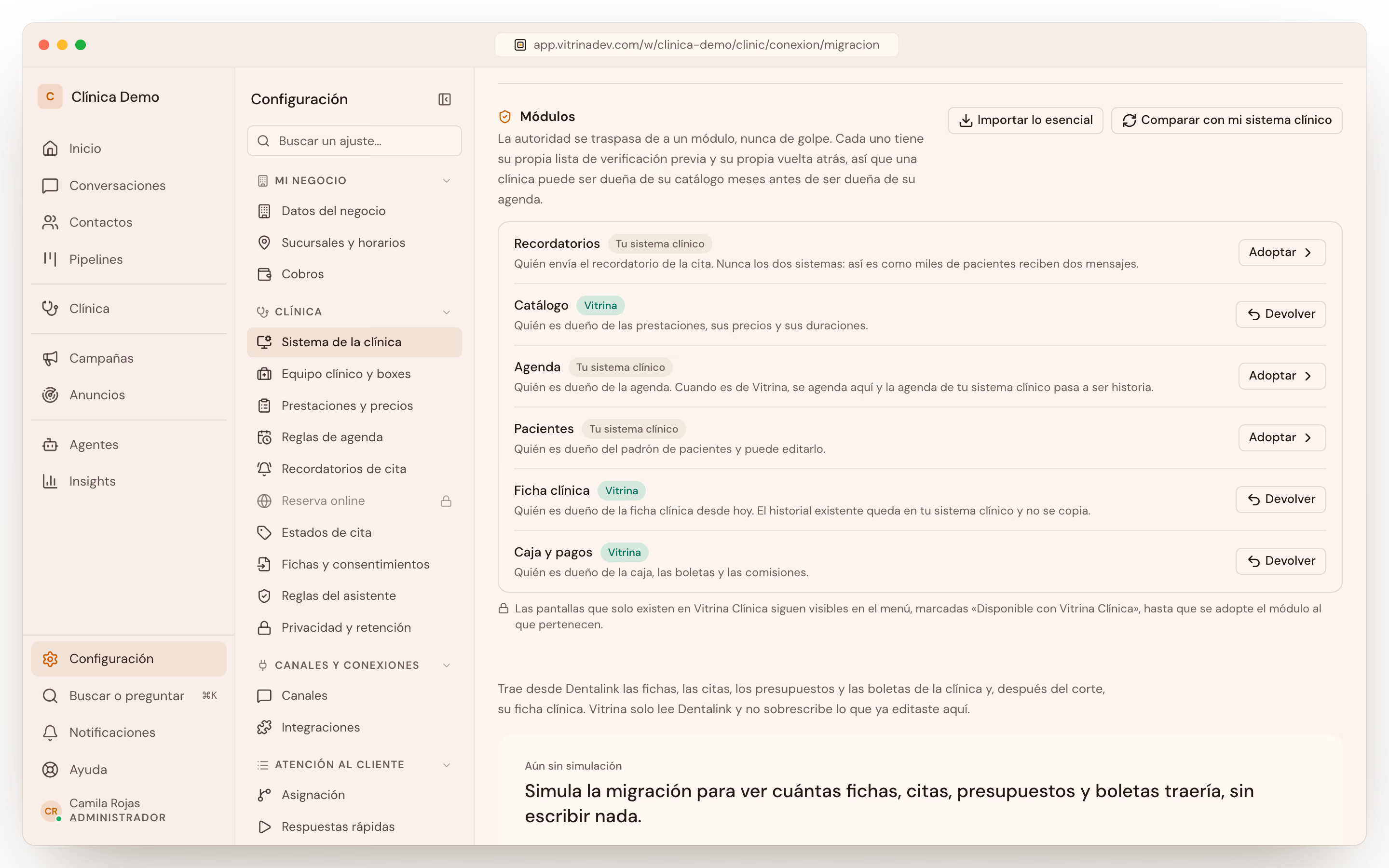Select Sistema de la clínica menu item
This screenshot has width=1389, height=868.
(354, 342)
